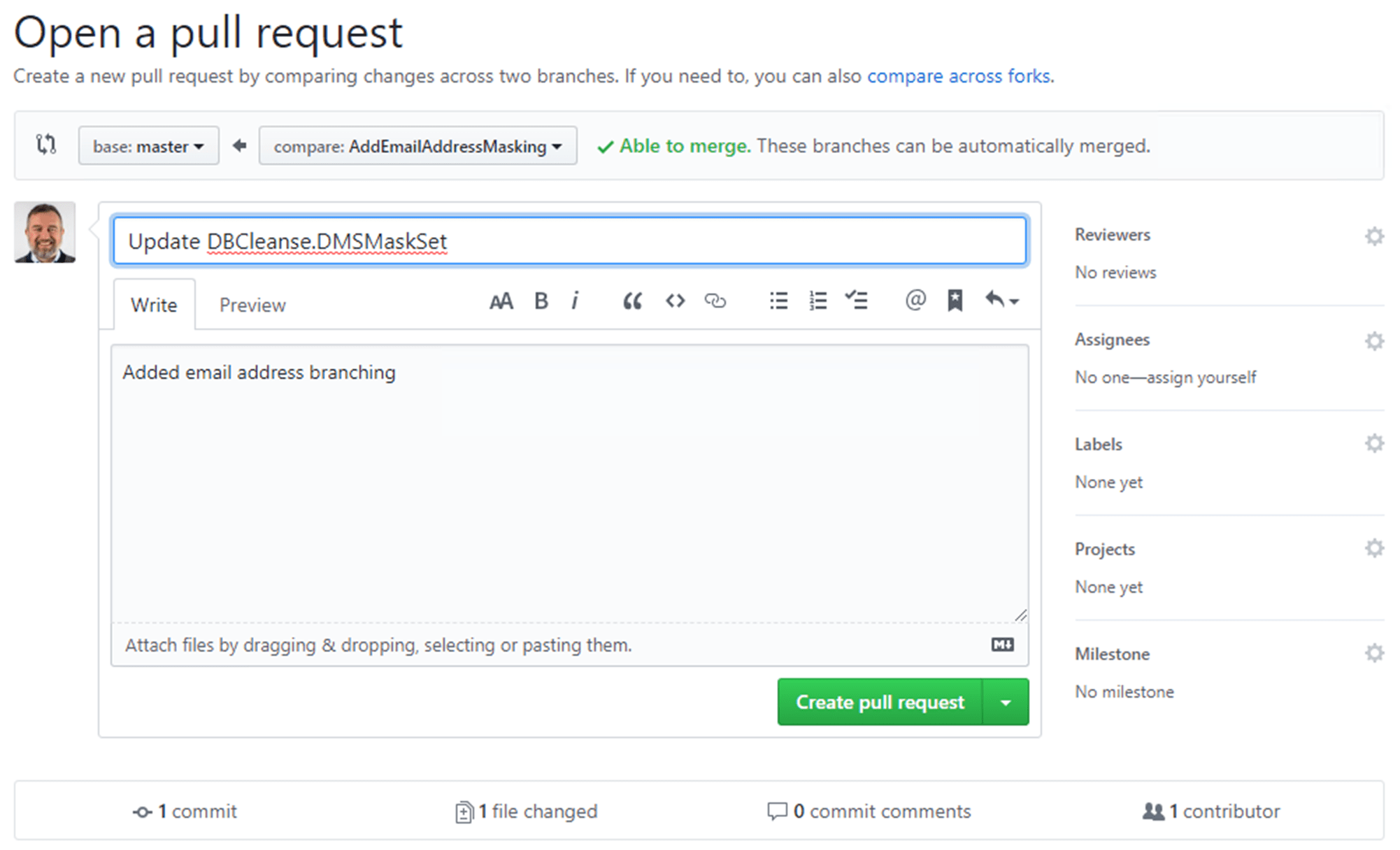Click the Able to merge status text
This screenshot has height=850, width=1400.
click(685, 146)
